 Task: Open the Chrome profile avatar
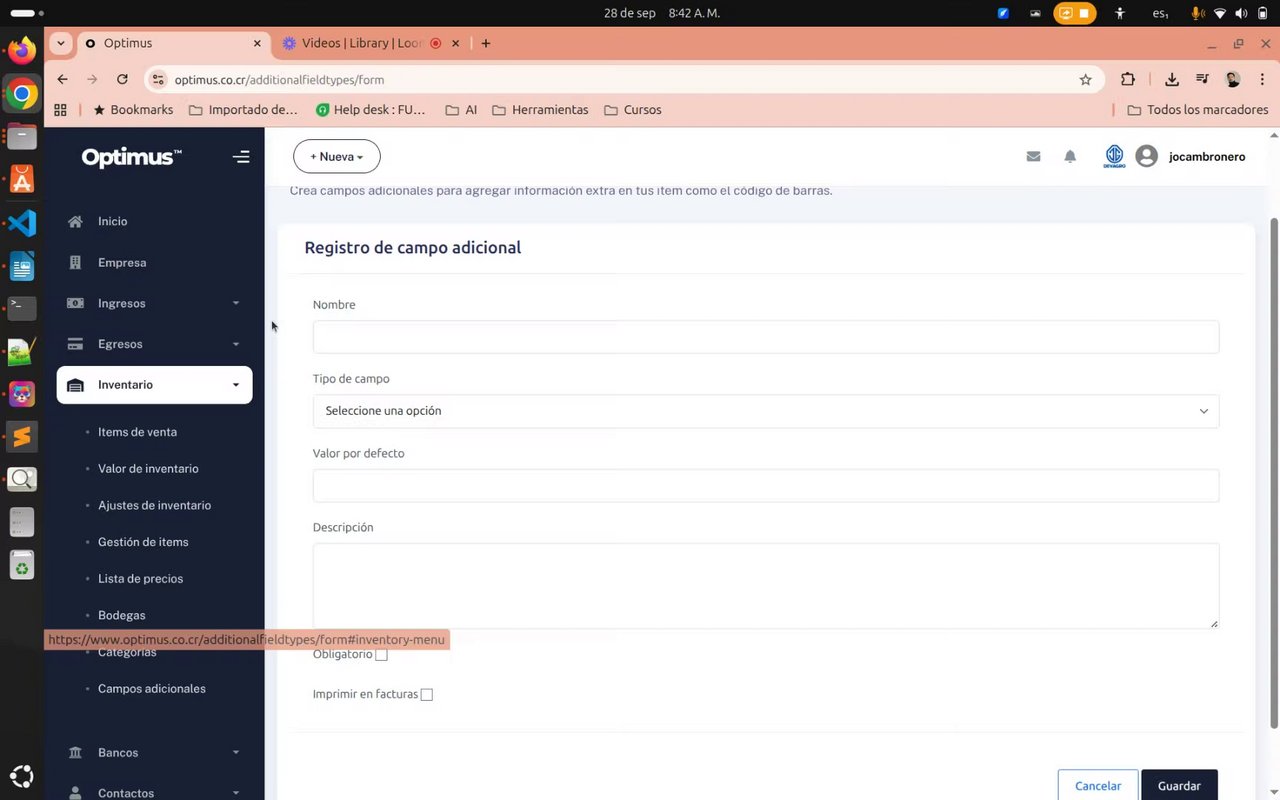coord(1233,80)
